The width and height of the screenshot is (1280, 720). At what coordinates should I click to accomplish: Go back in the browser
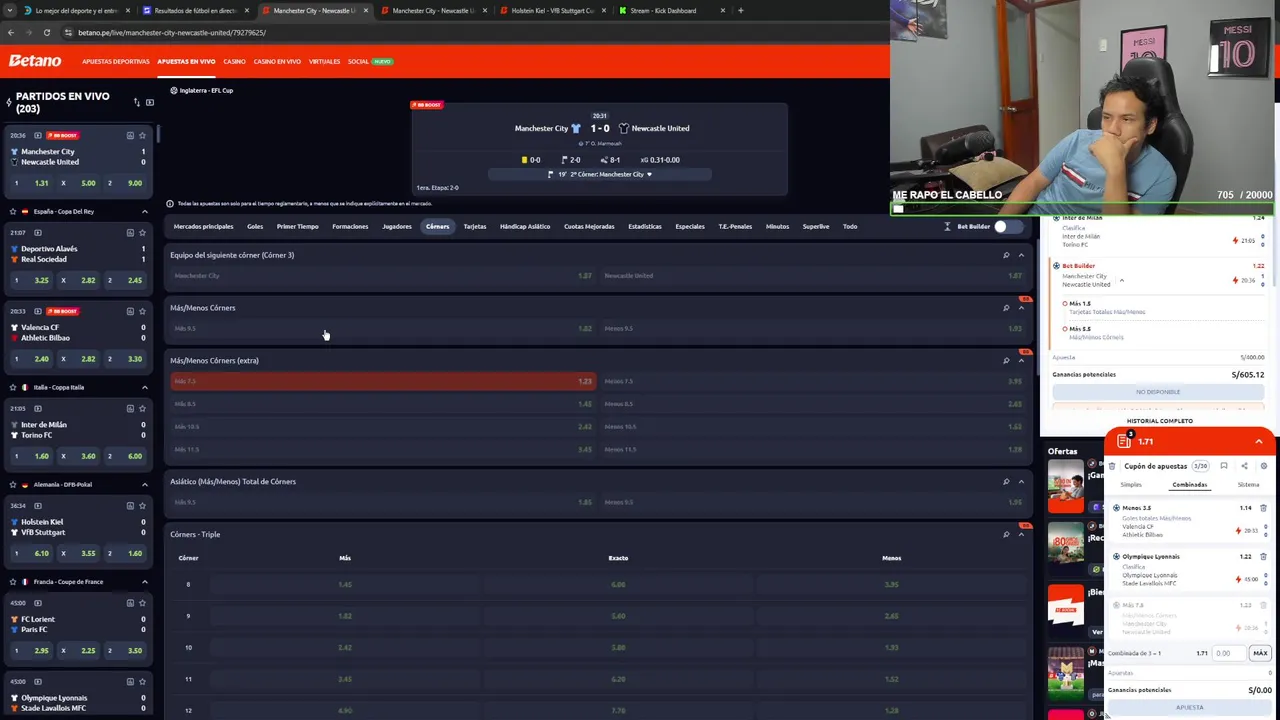(x=10, y=32)
